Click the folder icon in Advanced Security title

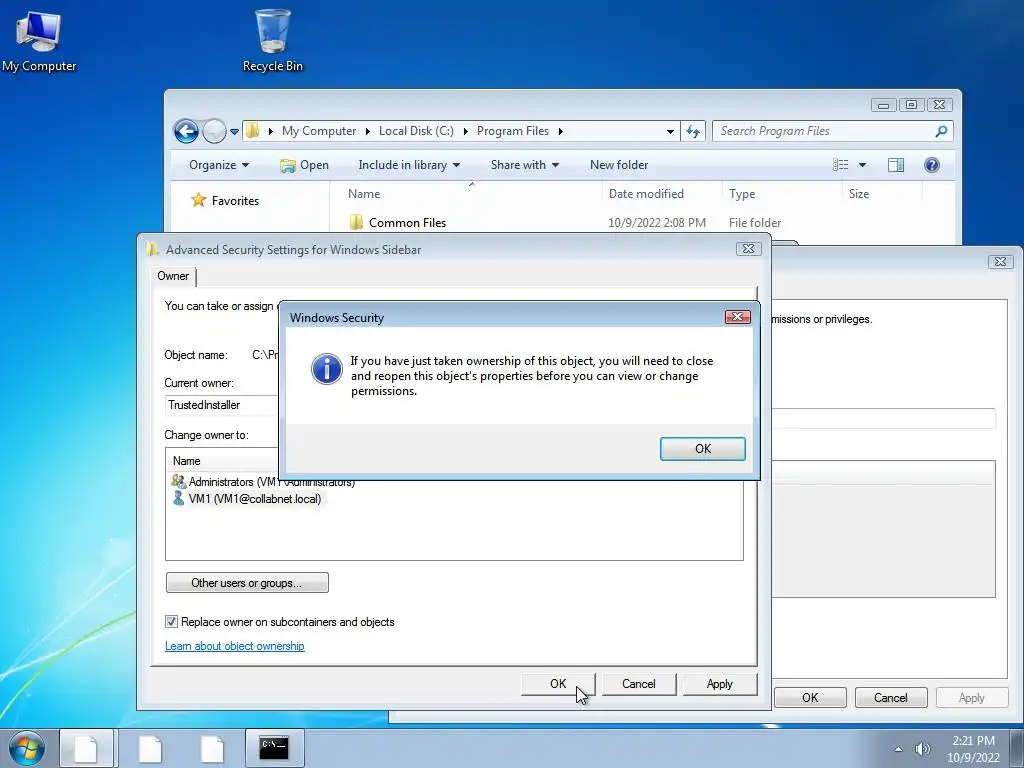pyautogui.click(x=153, y=249)
